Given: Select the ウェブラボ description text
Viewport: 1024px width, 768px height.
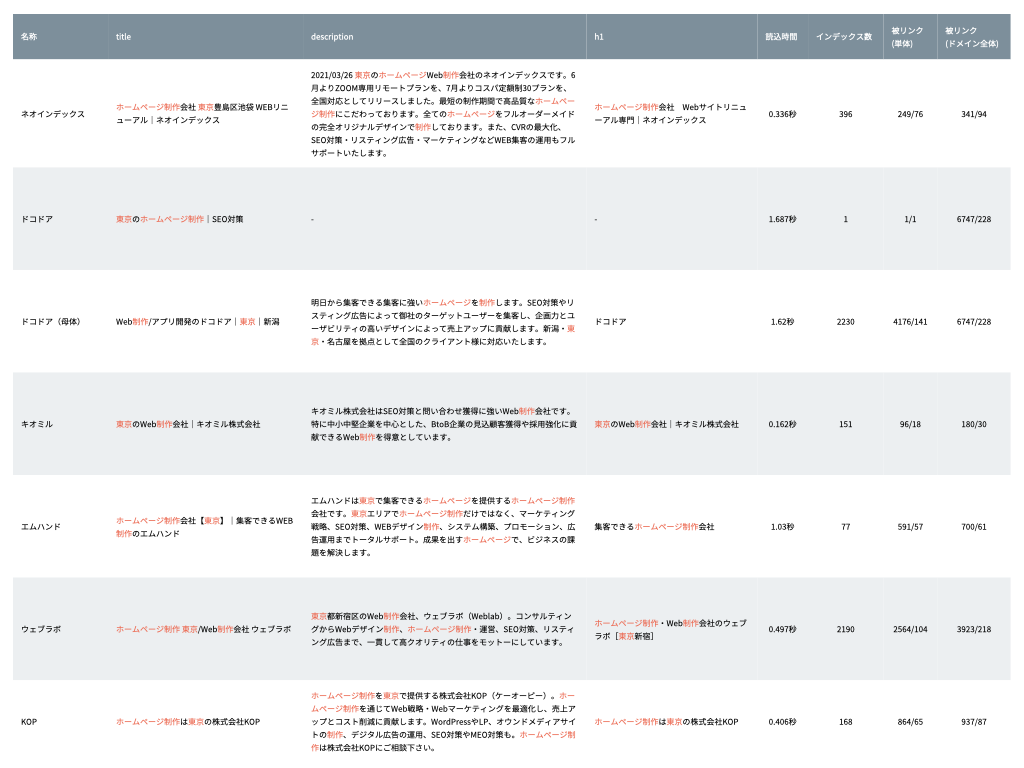Looking at the screenshot, I should [x=443, y=629].
